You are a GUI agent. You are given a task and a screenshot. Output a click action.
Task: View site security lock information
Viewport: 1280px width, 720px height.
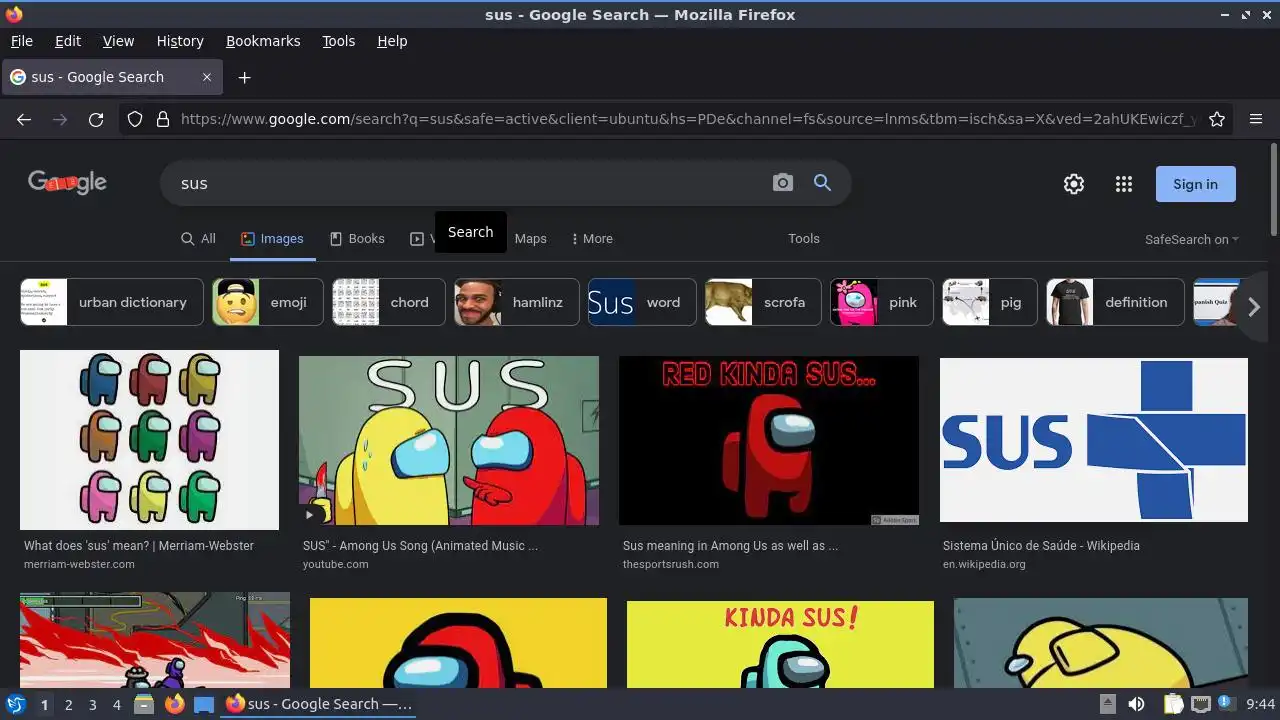(163, 119)
